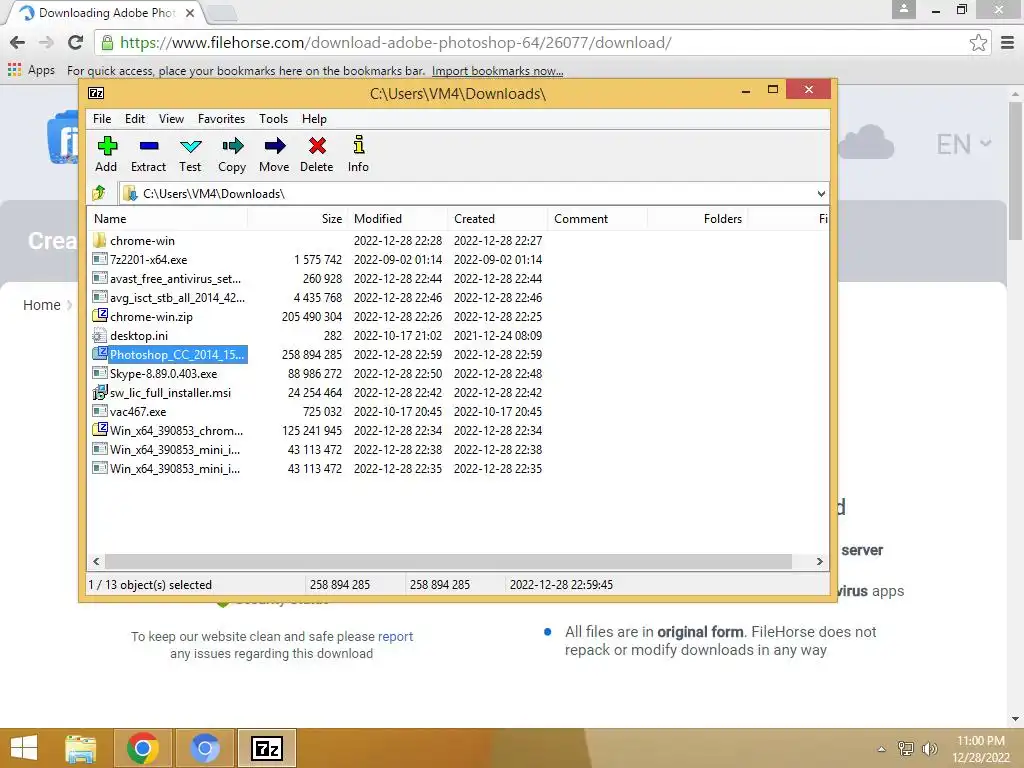Select the Skype-8.89.0.403.exe file

pyautogui.click(x=163, y=374)
